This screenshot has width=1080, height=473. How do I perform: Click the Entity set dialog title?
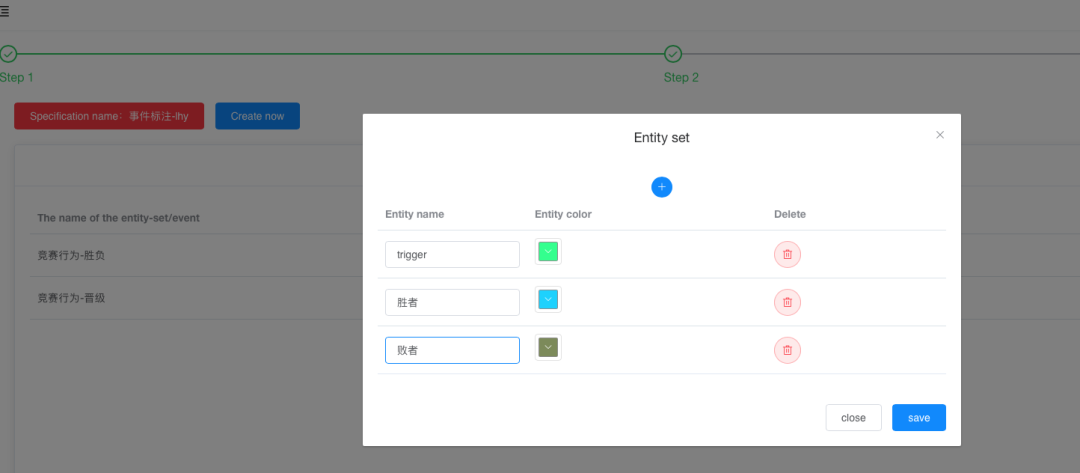coord(661,138)
